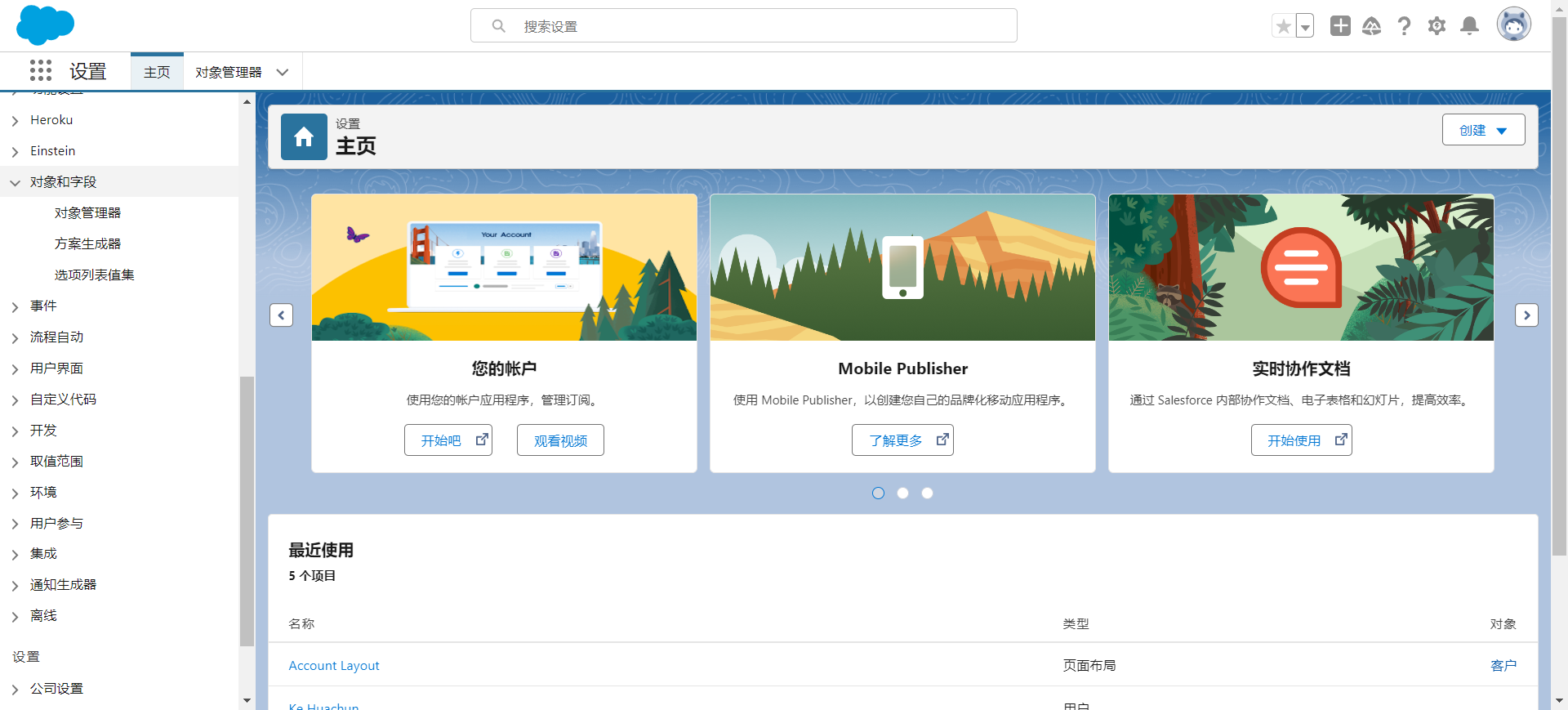Click the 开始吧 button

(448, 440)
